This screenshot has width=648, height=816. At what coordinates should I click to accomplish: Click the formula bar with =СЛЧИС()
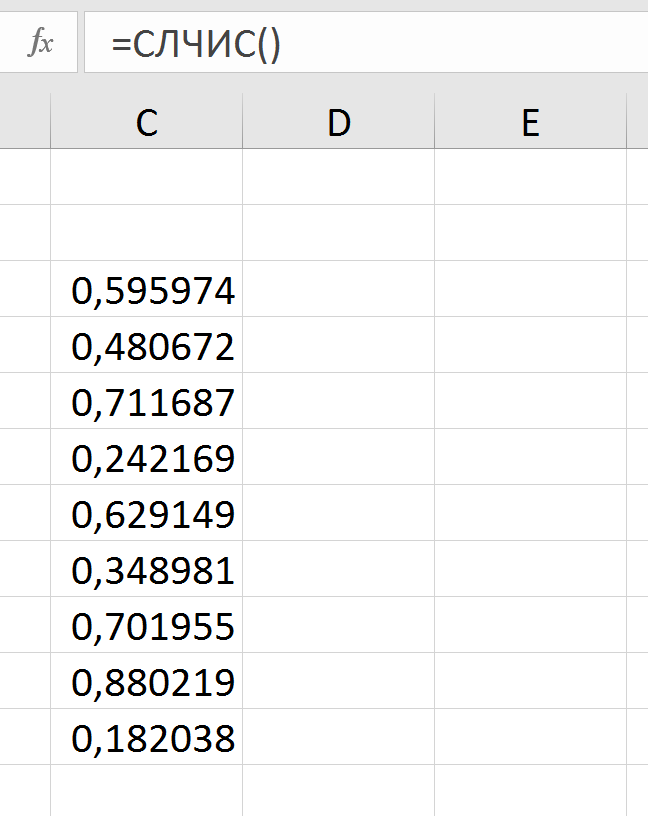(x=366, y=43)
